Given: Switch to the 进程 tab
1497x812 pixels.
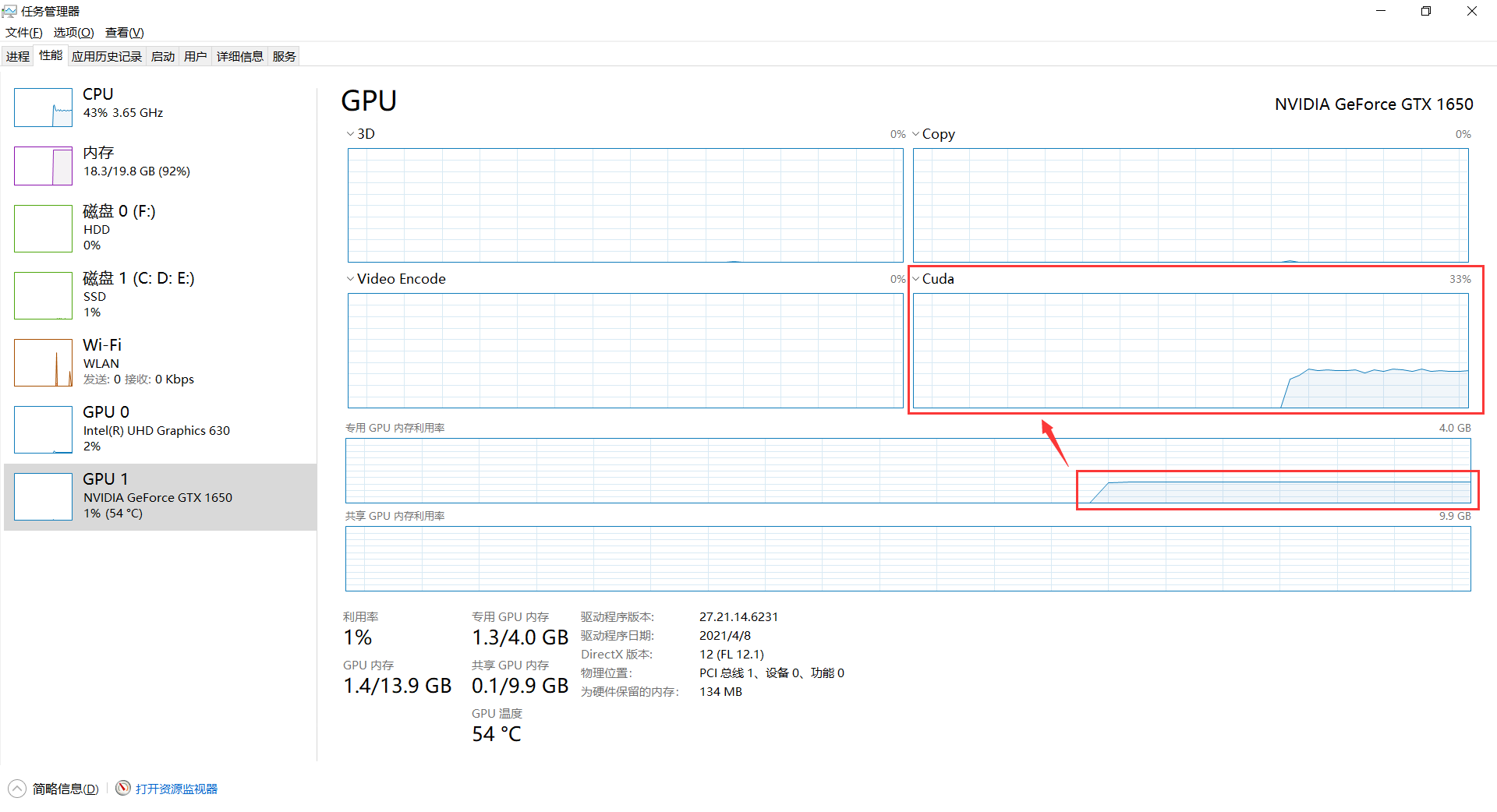Looking at the screenshot, I should [18, 56].
